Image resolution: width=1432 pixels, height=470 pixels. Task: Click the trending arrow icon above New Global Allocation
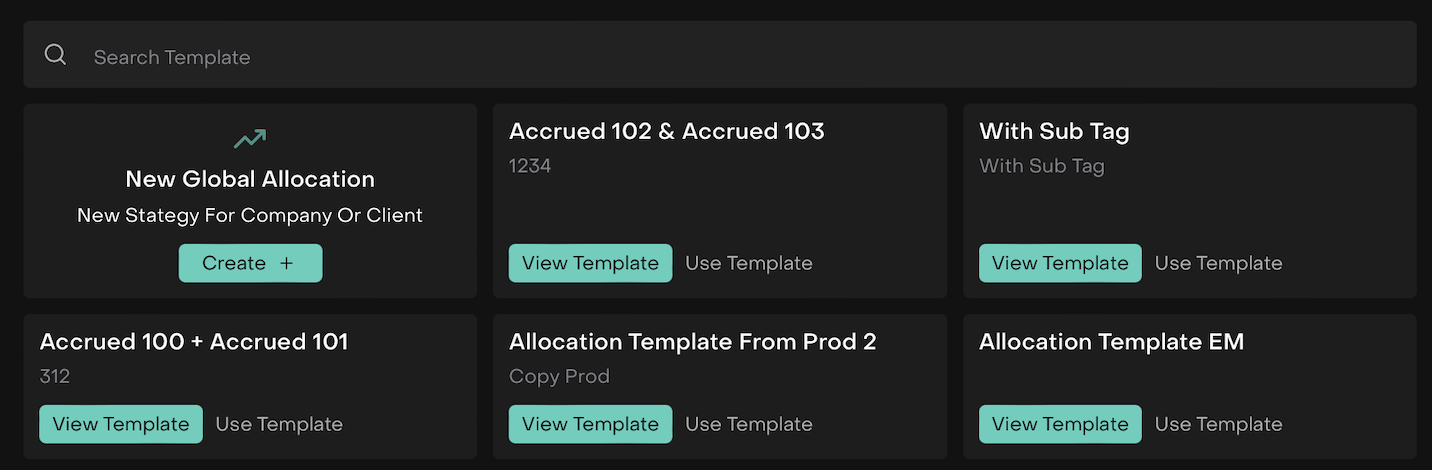point(250,139)
